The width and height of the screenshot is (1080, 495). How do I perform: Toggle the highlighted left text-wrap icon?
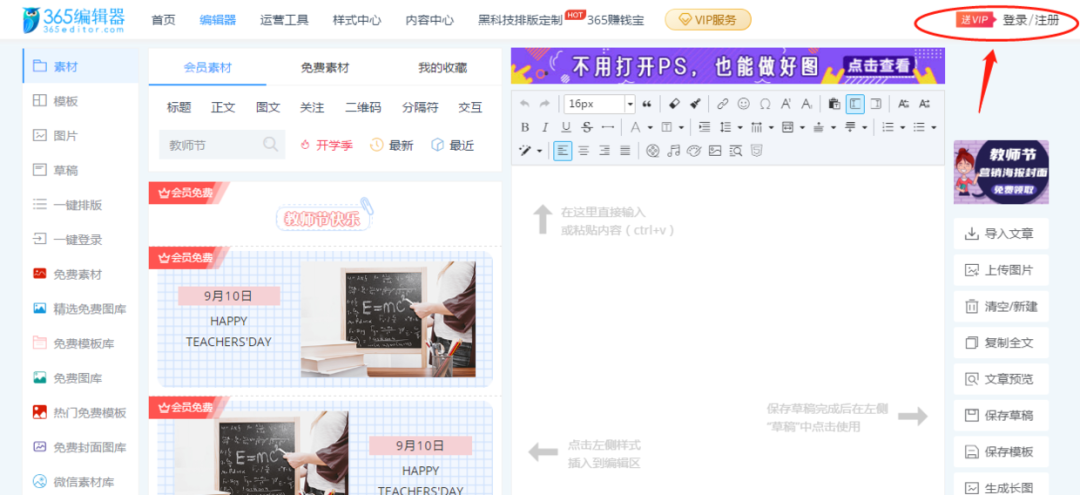(x=855, y=104)
